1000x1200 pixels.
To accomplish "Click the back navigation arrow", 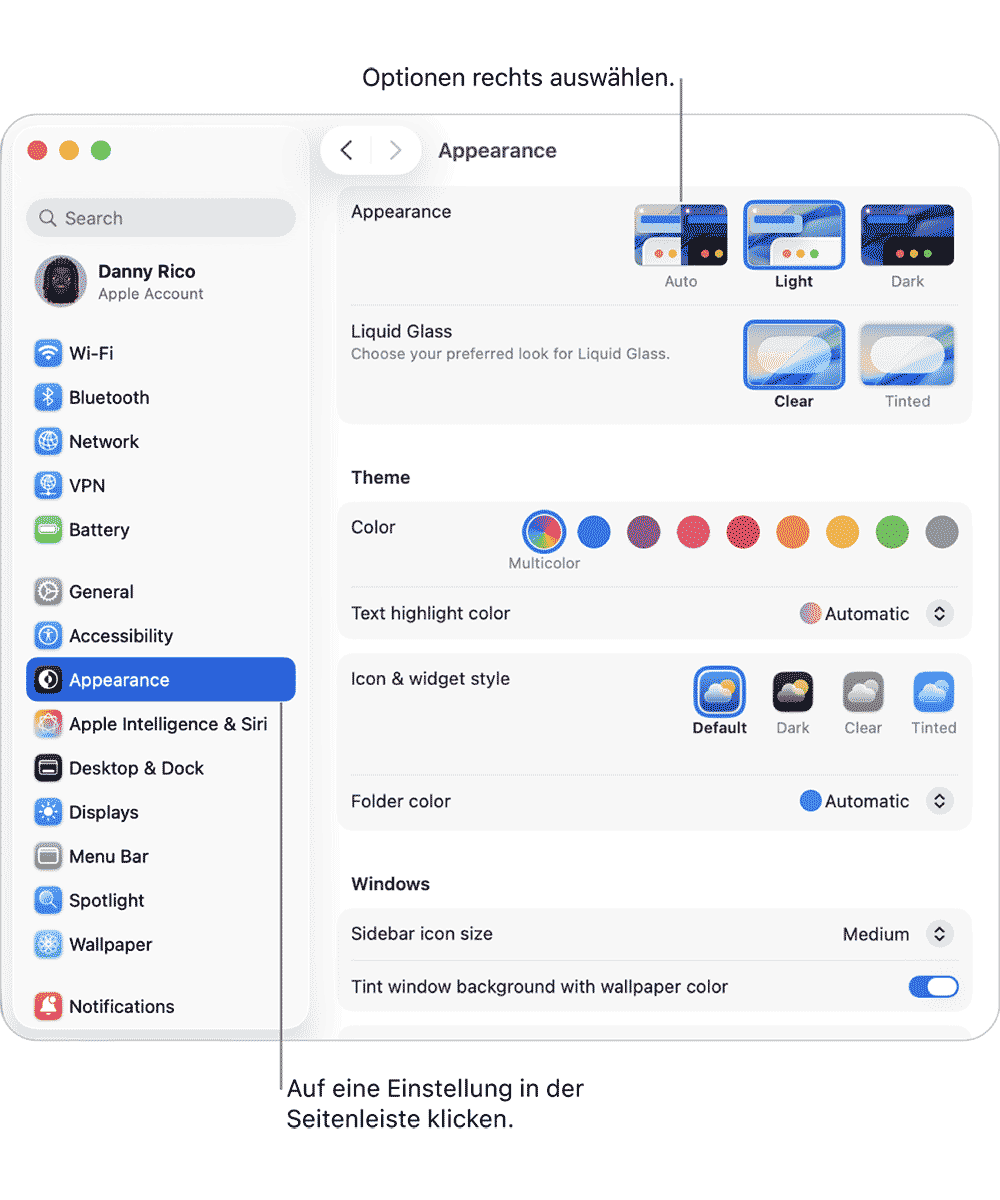I will click(x=346, y=150).
